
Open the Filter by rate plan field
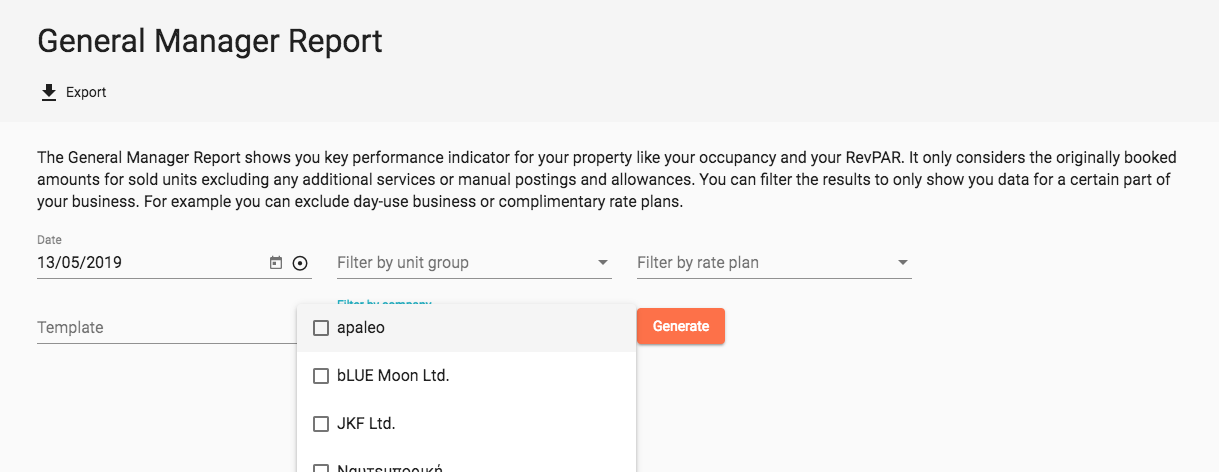tap(774, 263)
